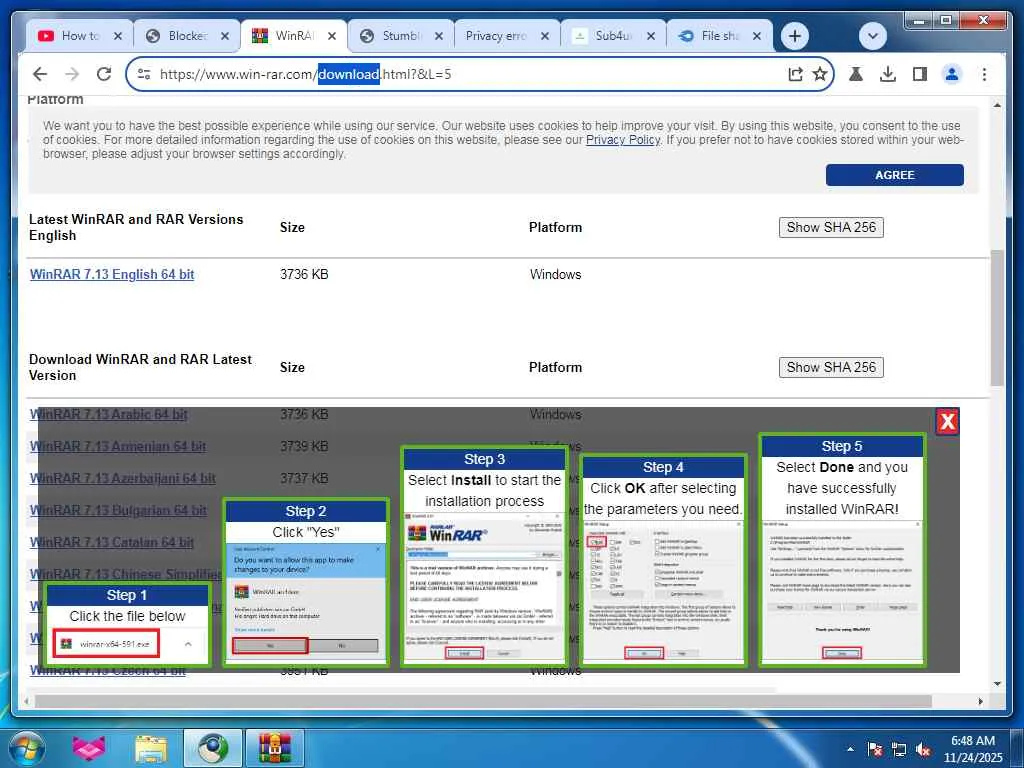Click the vertical page scrollbar thumb
This screenshot has width=1024, height=768.
[x=997, y=317]
